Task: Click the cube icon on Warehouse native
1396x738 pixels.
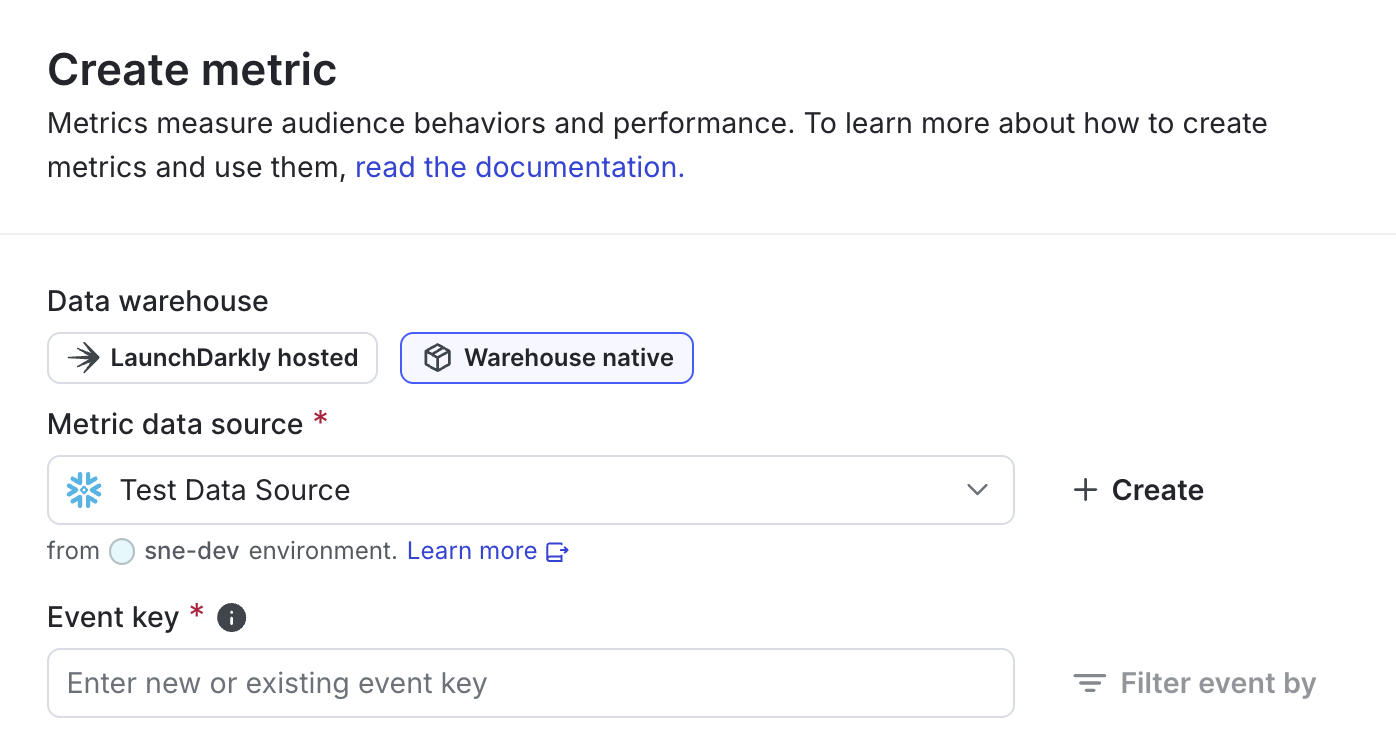Action: pos(437,357)
